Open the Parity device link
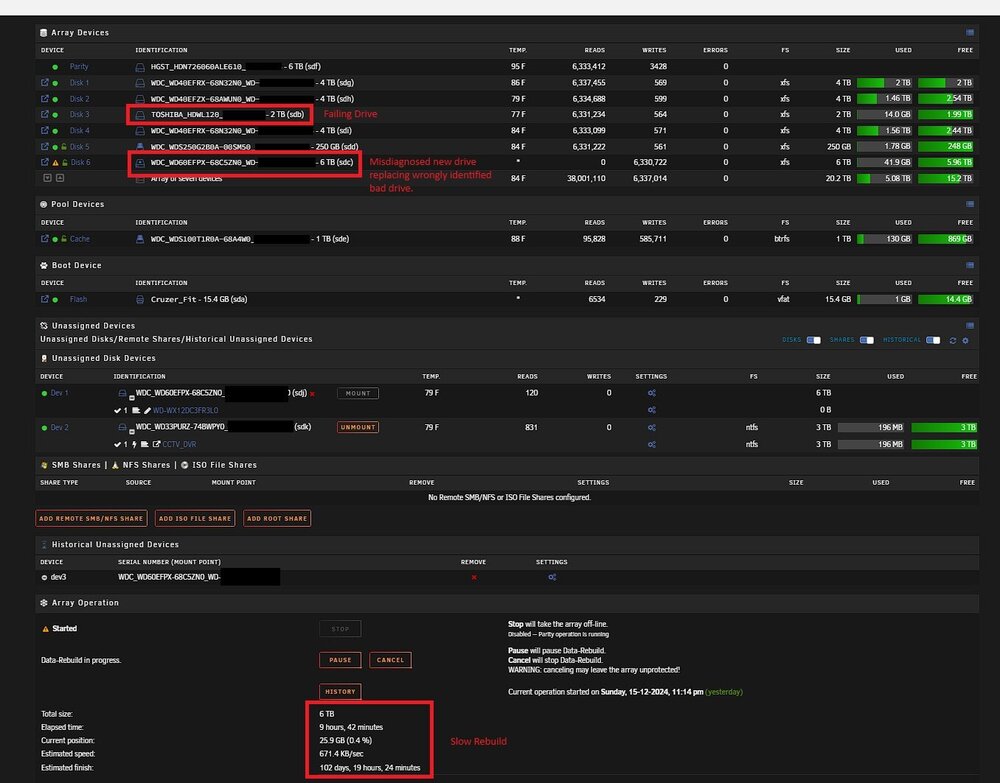 point(79,66)
